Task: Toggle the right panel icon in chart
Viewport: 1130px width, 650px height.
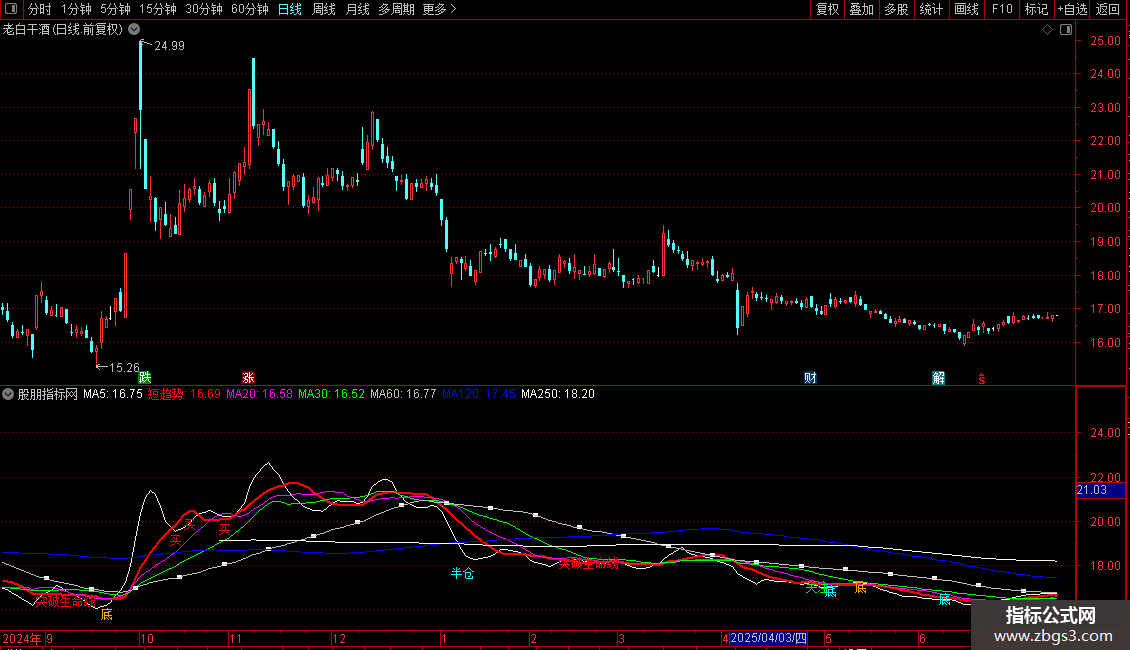Action: pyautogui.click(x=1066, y=30)
